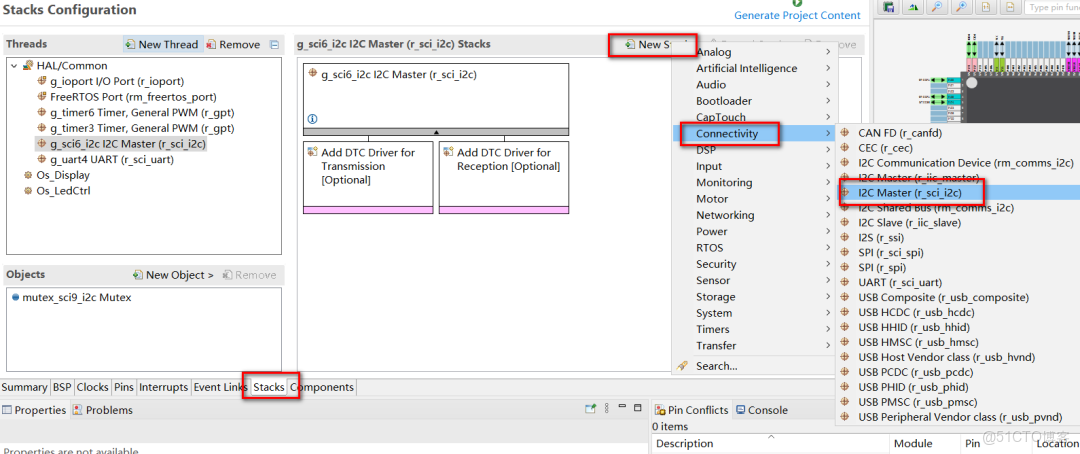Viewport: 1080px width, 454px height.
Task: Select Search... in the New Stack menu
Action: [x=754, y=366]
